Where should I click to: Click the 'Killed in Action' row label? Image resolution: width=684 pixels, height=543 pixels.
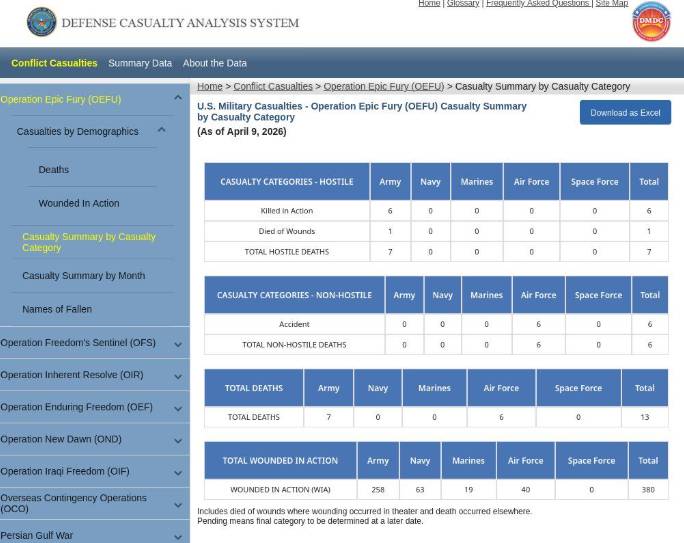click(x=287, y=211)
